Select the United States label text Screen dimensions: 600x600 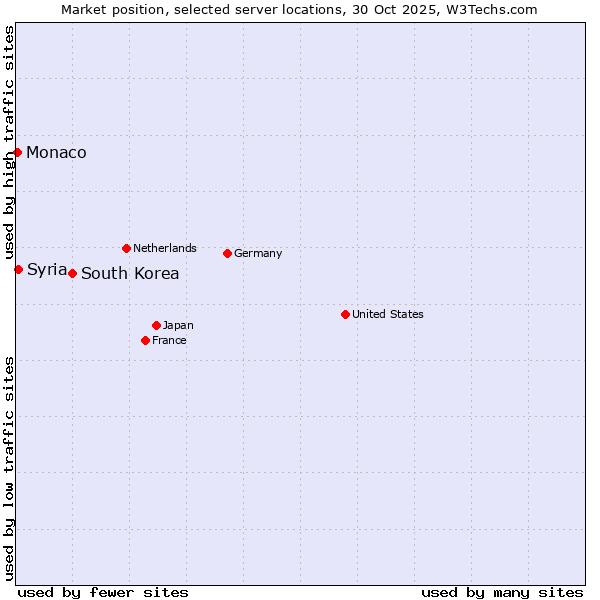[x=387, y=314]
